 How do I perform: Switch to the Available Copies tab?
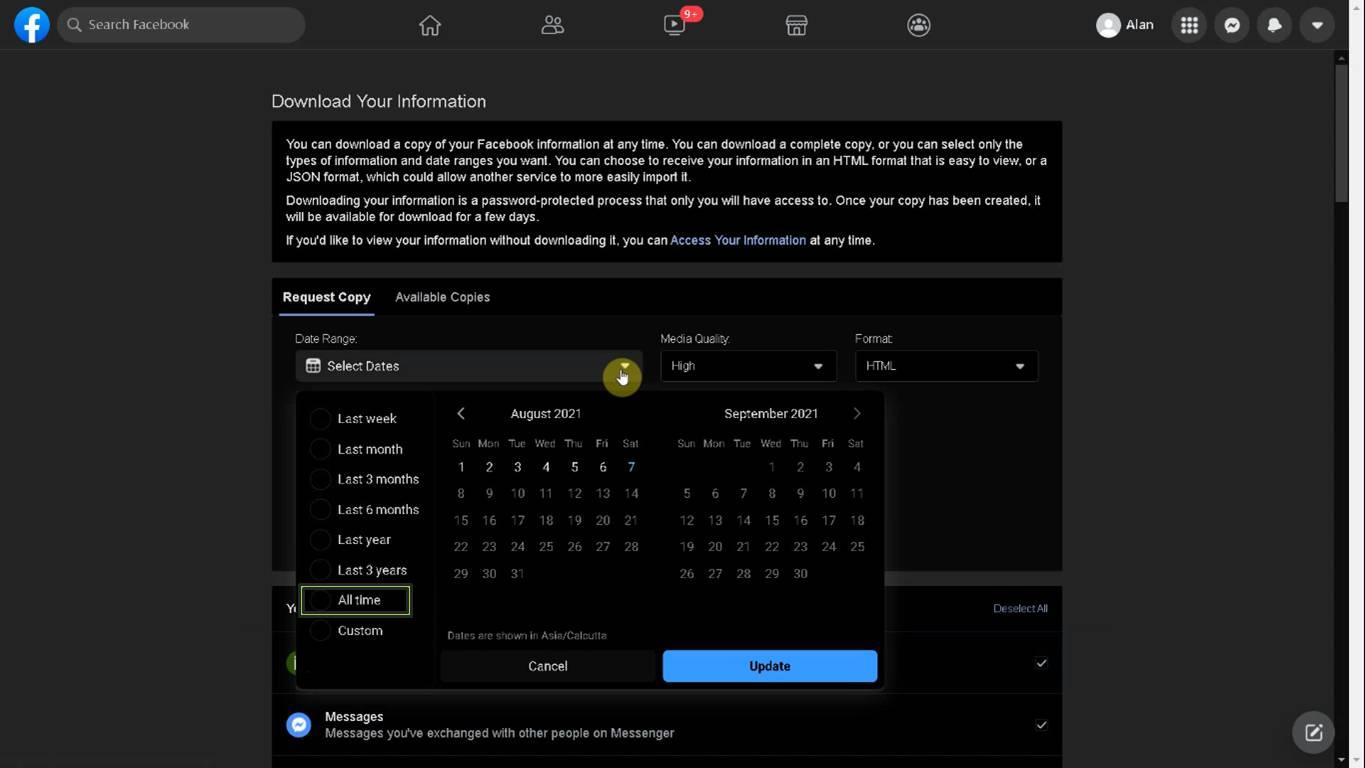[442, 297]
